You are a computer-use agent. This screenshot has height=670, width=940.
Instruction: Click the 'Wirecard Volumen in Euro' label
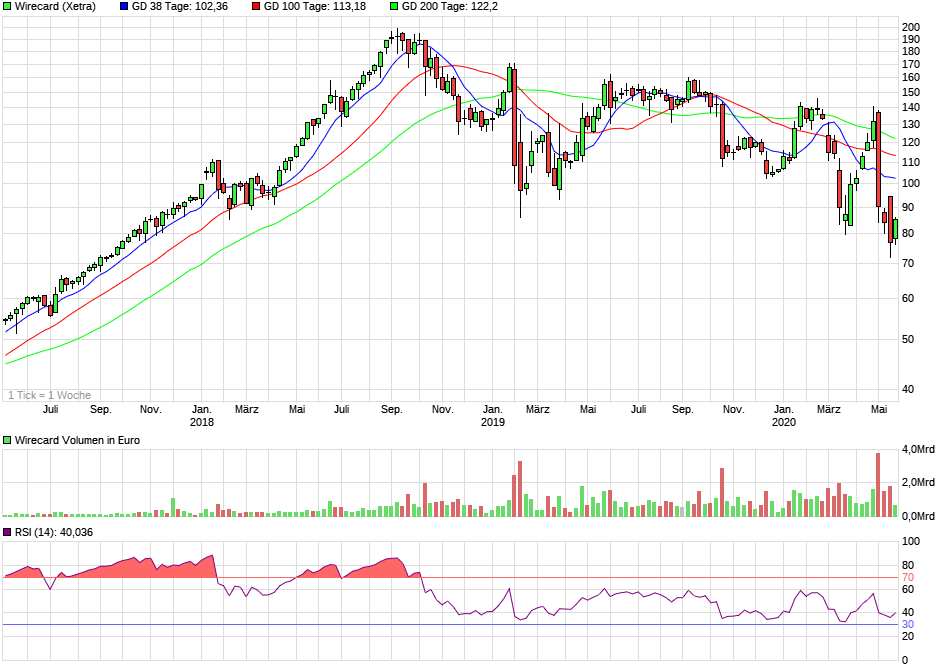(x=77, y=440)
